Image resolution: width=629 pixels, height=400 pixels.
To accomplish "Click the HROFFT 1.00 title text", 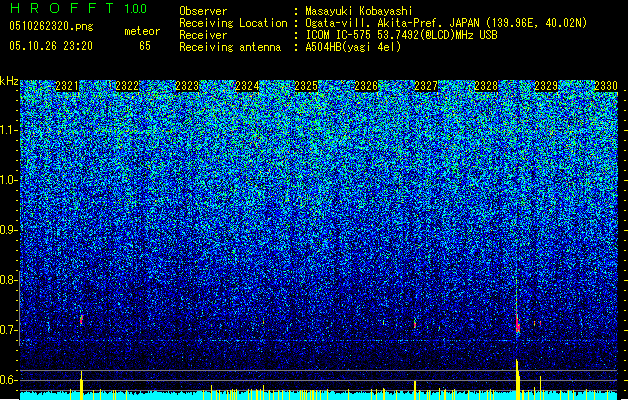I will pyautogui.click(x=79, y=8).
